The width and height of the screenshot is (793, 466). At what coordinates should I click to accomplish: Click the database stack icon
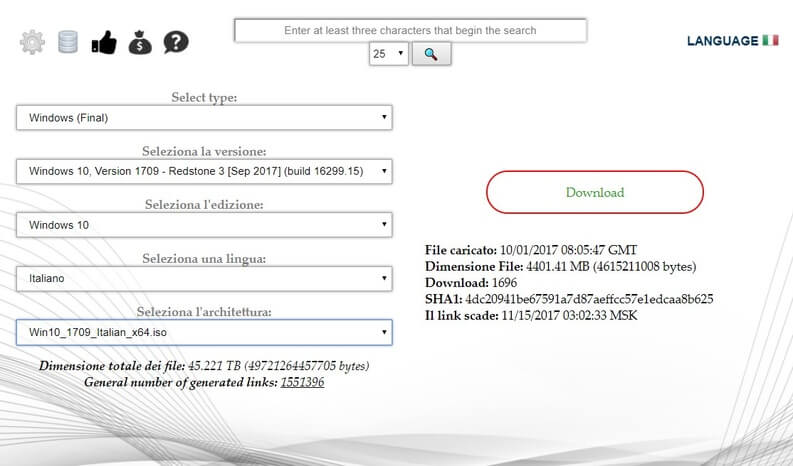[68, 42]
